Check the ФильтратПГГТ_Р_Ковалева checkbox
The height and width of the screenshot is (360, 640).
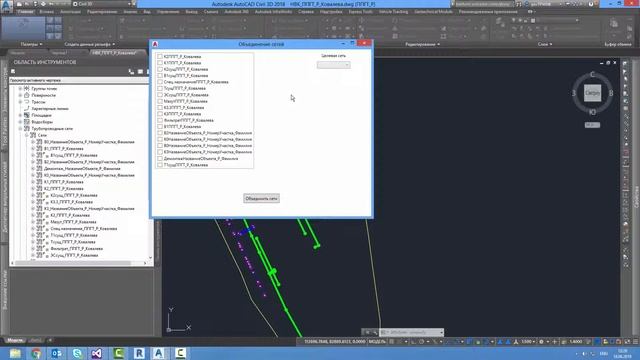pos(160,120)
